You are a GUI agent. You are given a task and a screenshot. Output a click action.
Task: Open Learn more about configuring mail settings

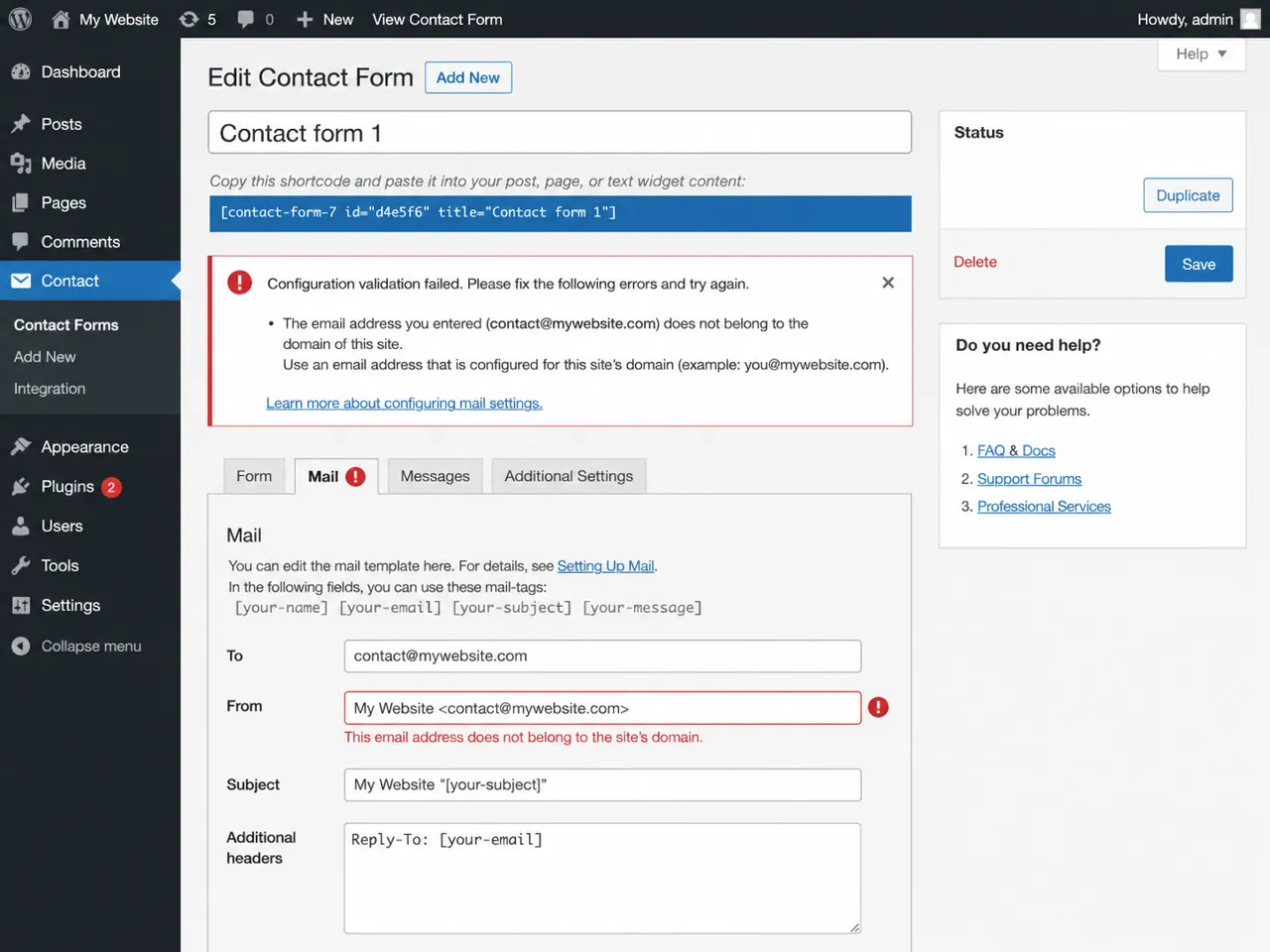click(404, 403)
